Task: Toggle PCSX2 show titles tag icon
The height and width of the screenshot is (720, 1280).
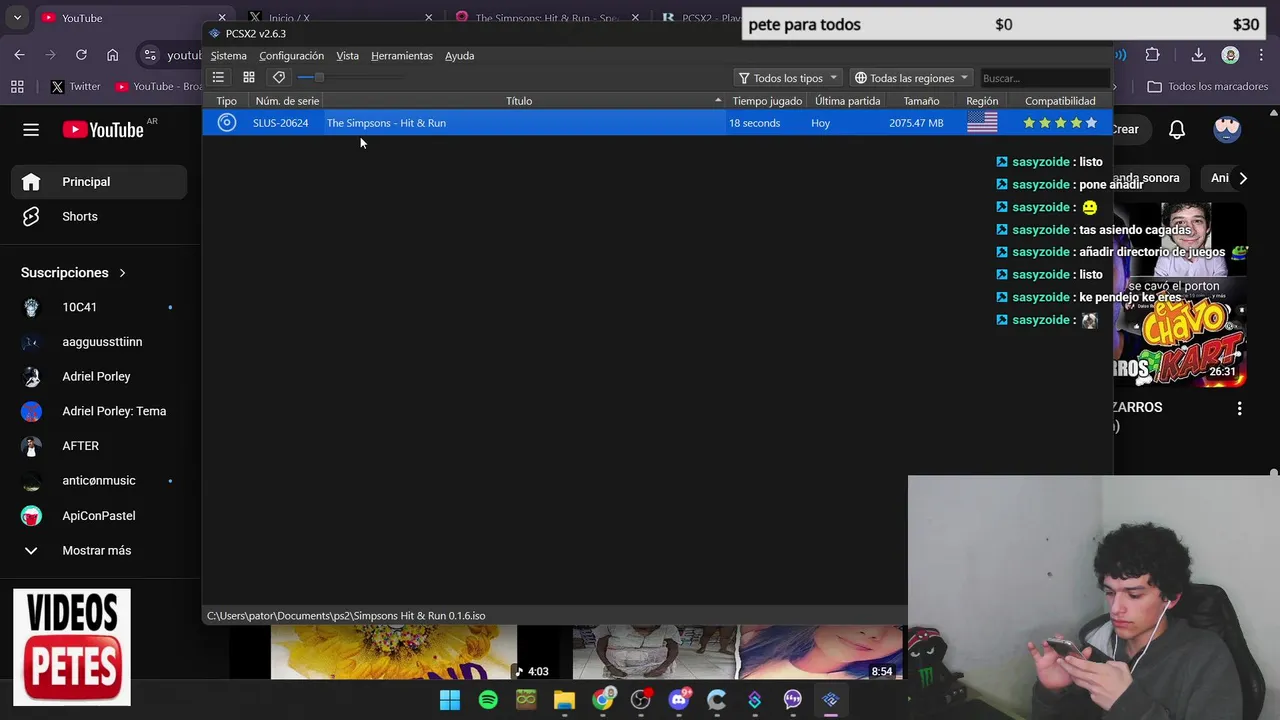Action: click(279, 77)
